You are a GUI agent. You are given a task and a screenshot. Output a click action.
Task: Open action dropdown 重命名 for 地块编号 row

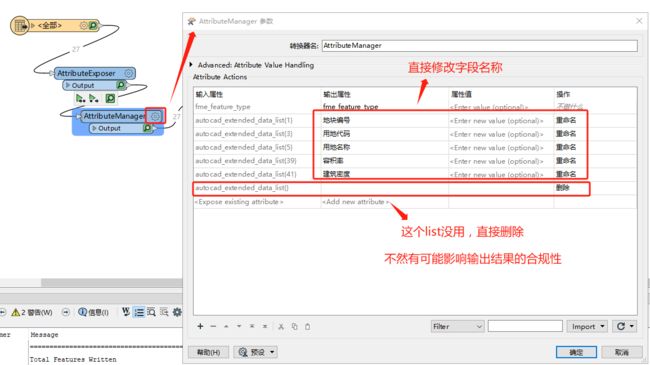coord(595,120)
